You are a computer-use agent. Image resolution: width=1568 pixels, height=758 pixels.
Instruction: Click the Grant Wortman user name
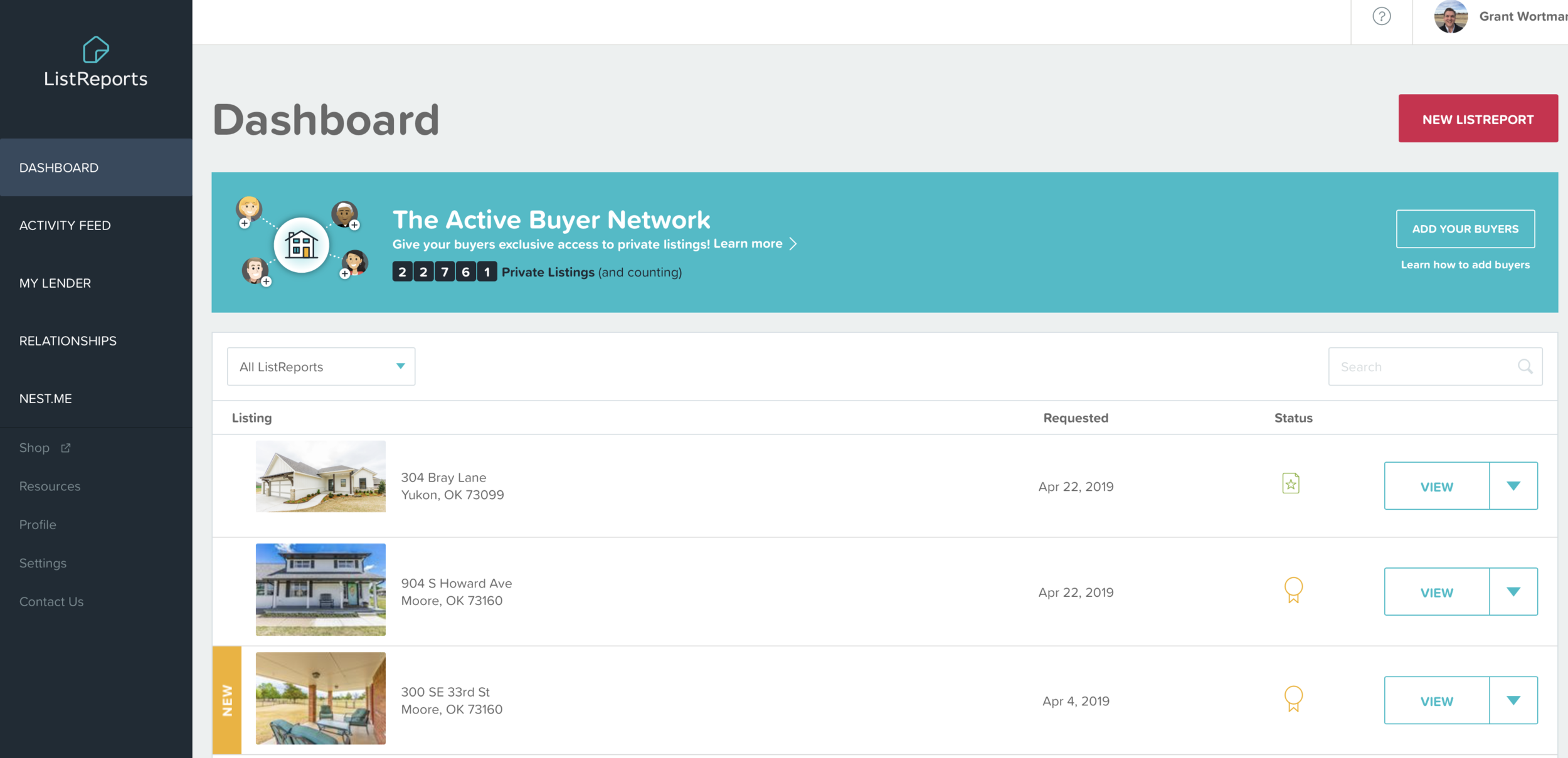1523,16
